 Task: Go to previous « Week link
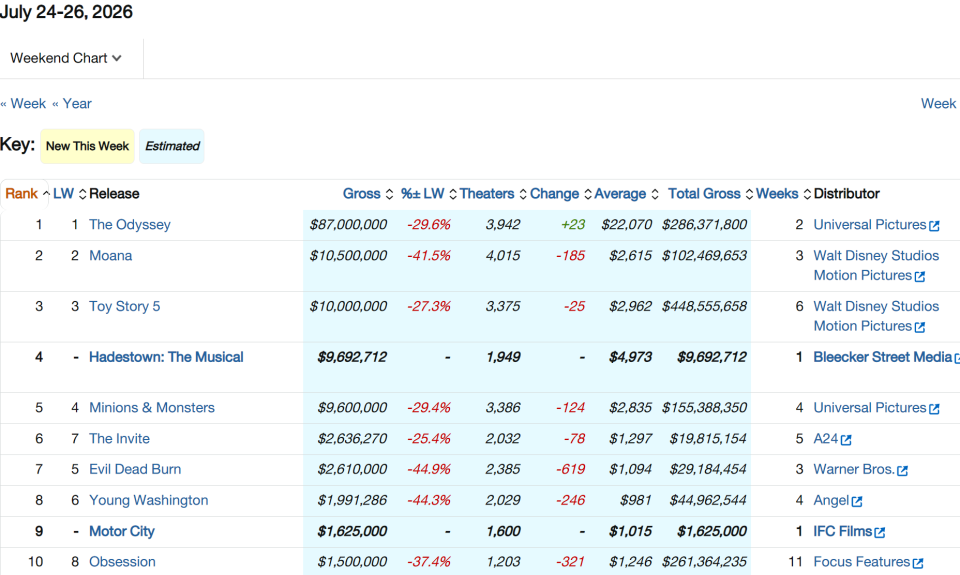(23, 103)
